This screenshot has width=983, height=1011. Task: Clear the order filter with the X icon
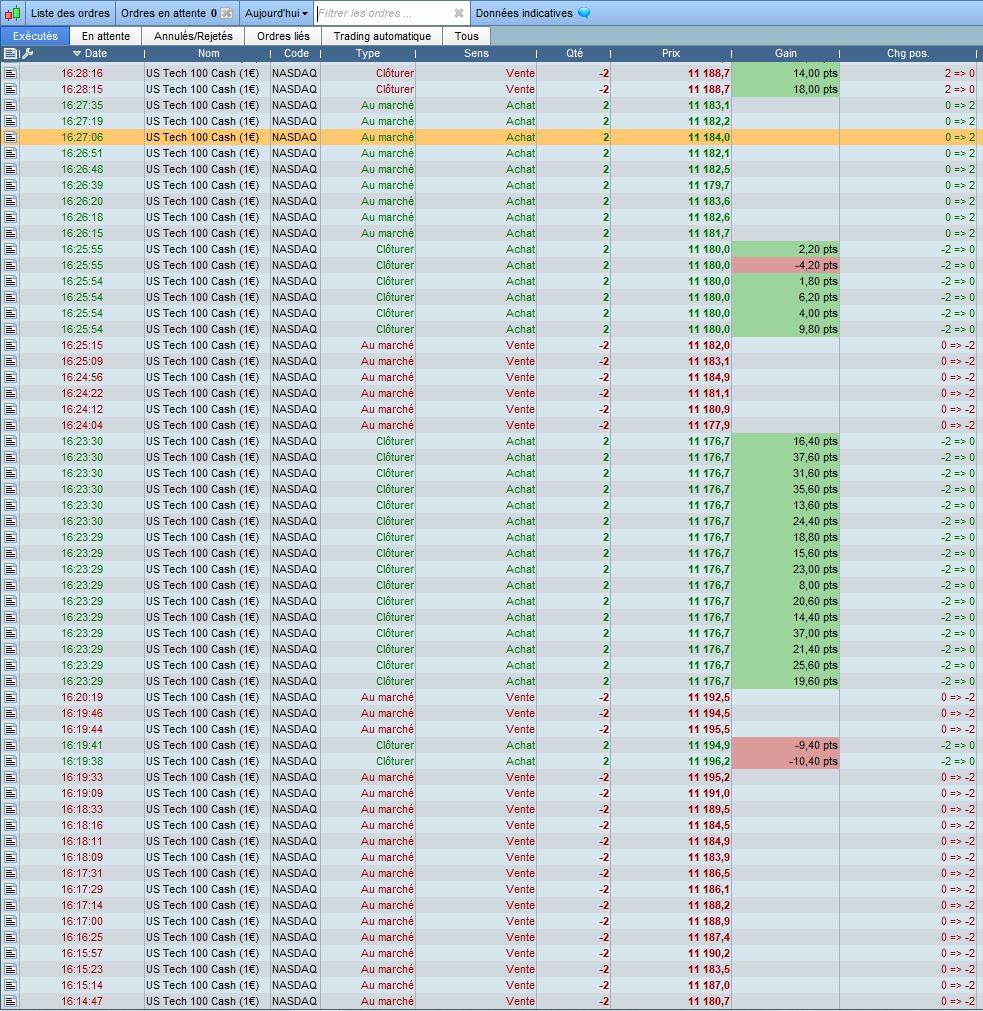pos(458,13)
